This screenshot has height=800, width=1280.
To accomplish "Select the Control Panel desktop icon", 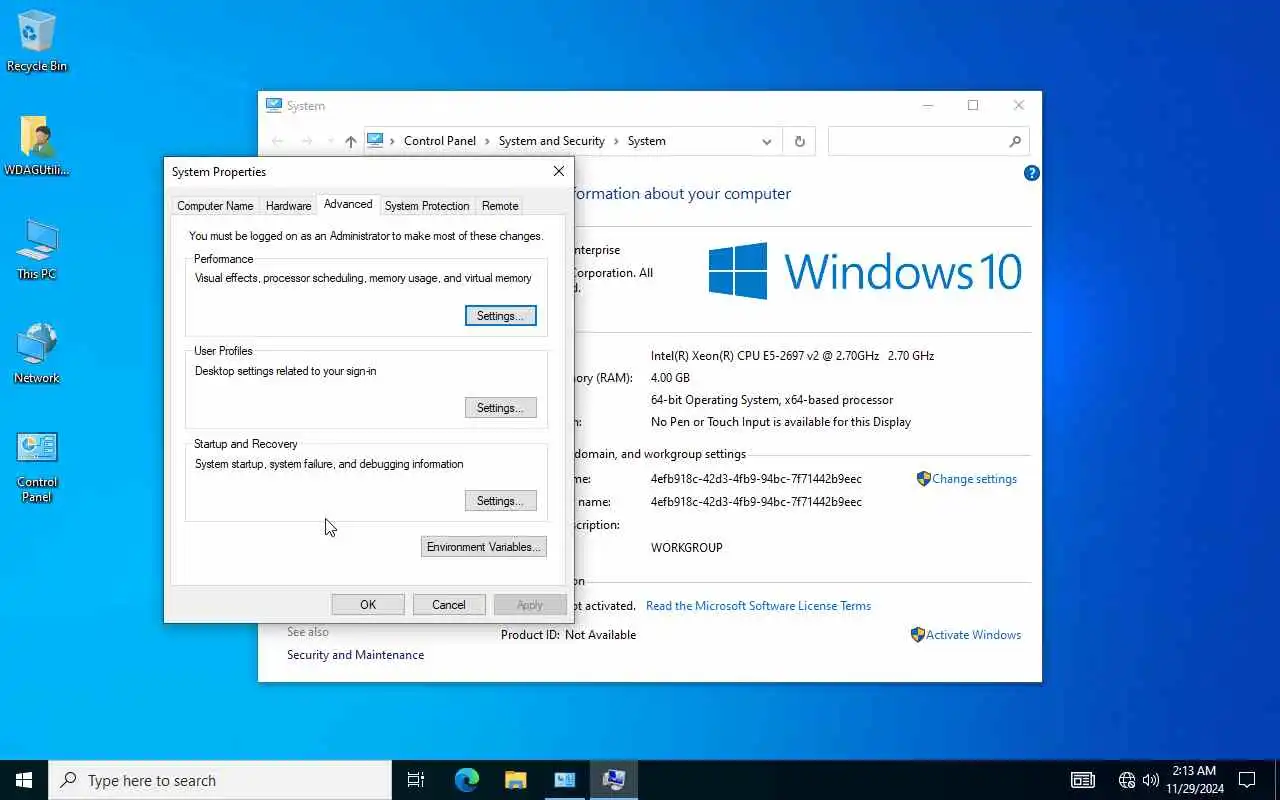I will tap(37, 466).
